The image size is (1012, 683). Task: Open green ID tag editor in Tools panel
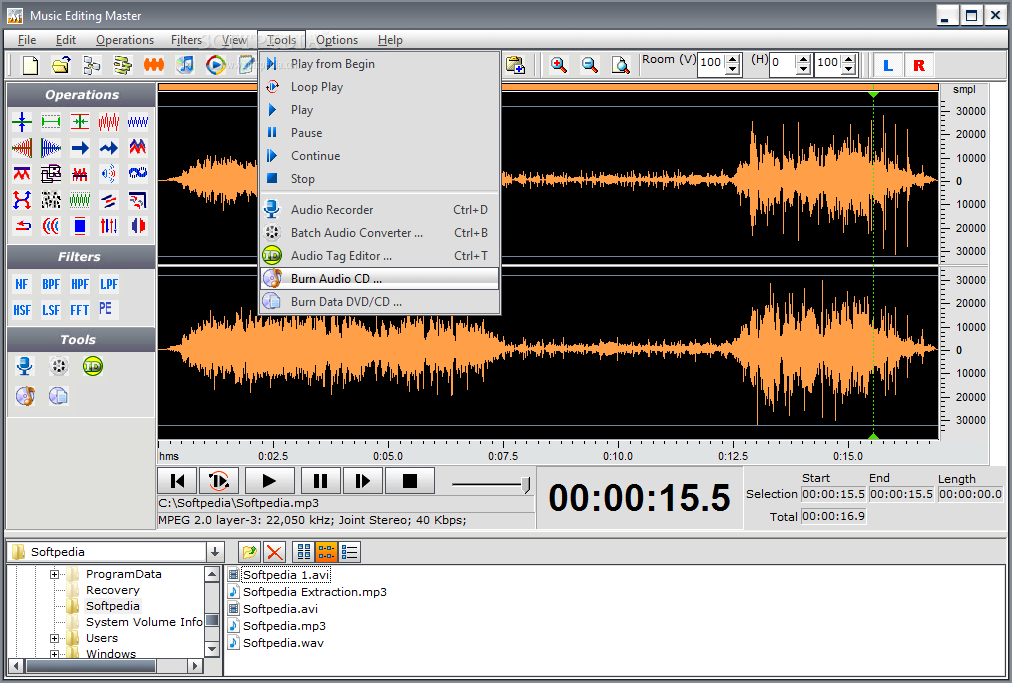coord(93,367)
